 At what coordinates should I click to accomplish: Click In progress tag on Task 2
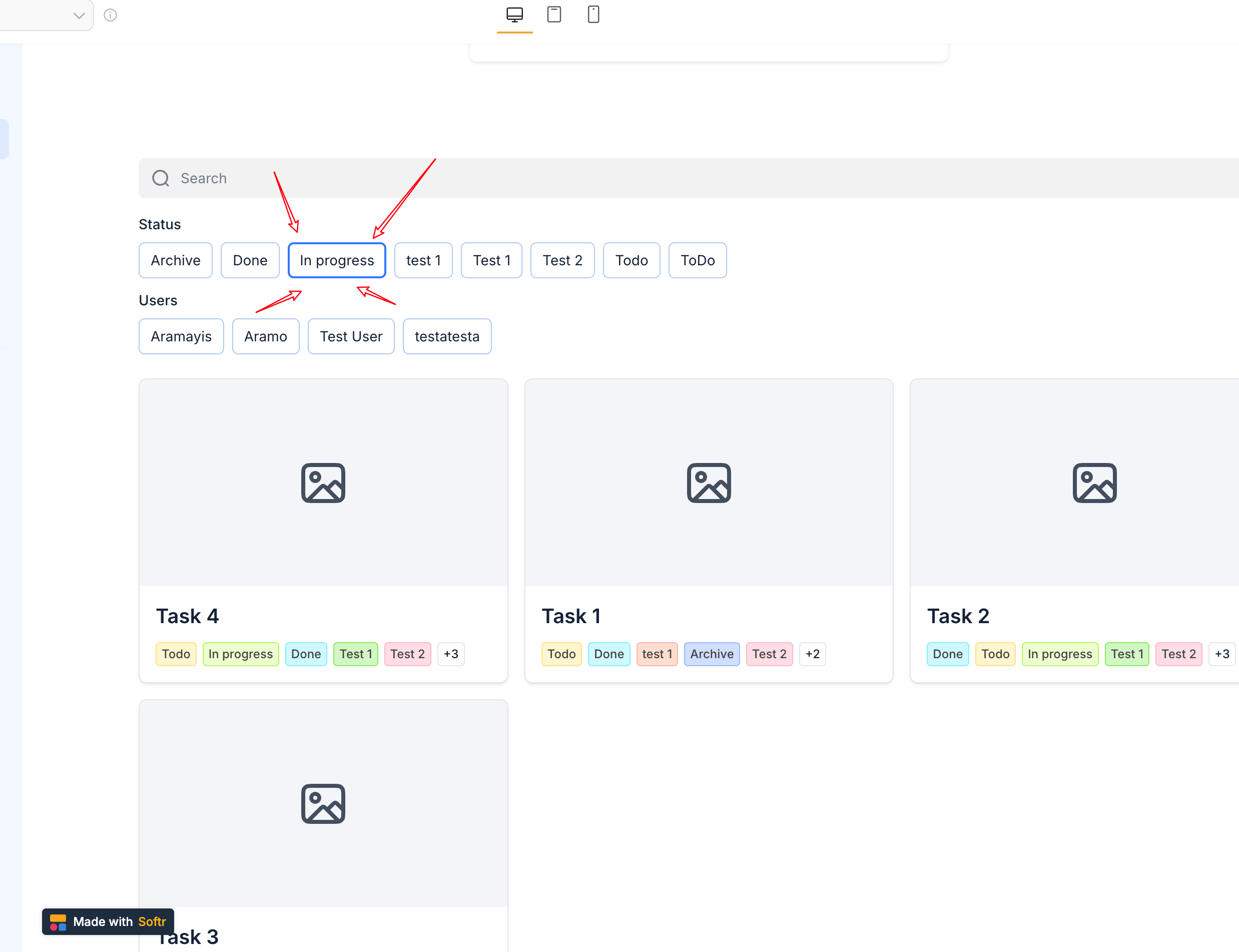pos(1060,654)
